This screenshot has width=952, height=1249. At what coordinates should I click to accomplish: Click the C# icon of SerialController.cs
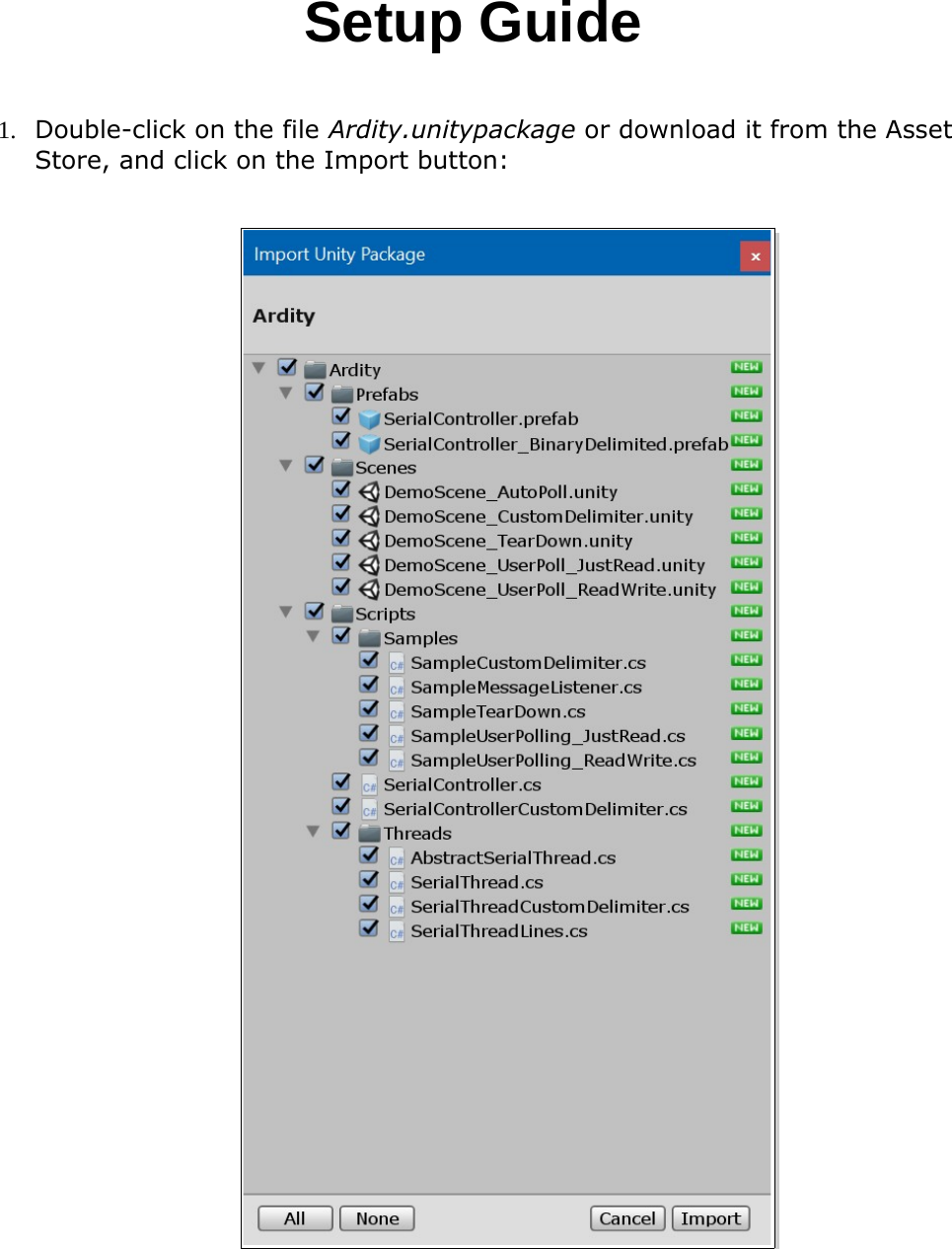pos(369,785)
